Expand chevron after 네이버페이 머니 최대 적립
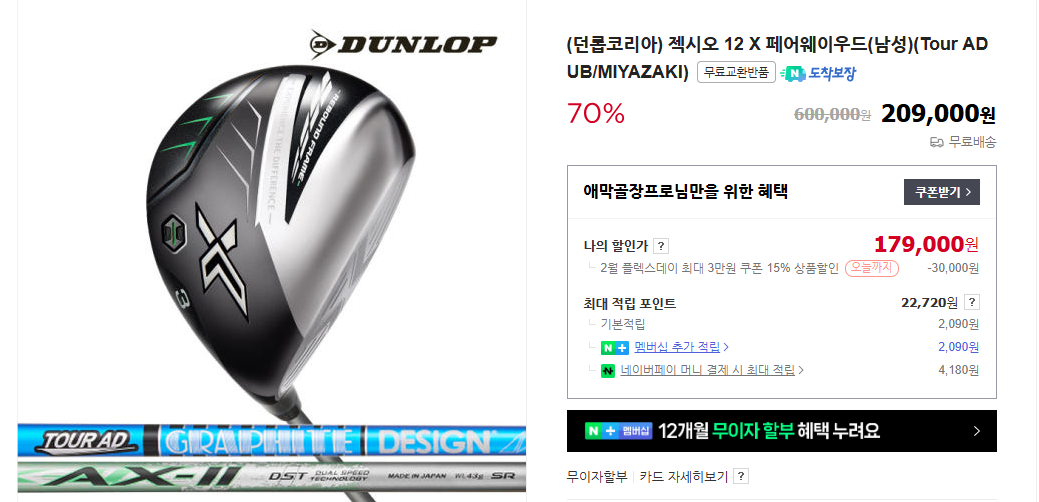Image resolution: width=1039 pixels, height=502 pixels. pos(801,370)
